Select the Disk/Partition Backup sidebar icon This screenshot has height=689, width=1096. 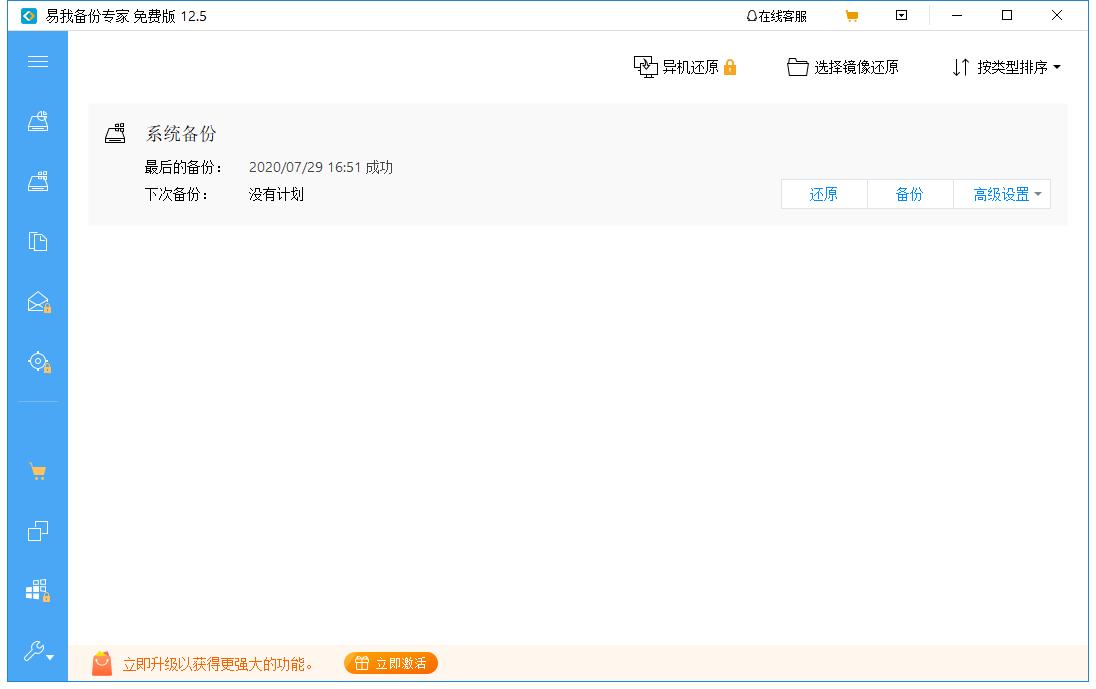(x=38, y=180)
